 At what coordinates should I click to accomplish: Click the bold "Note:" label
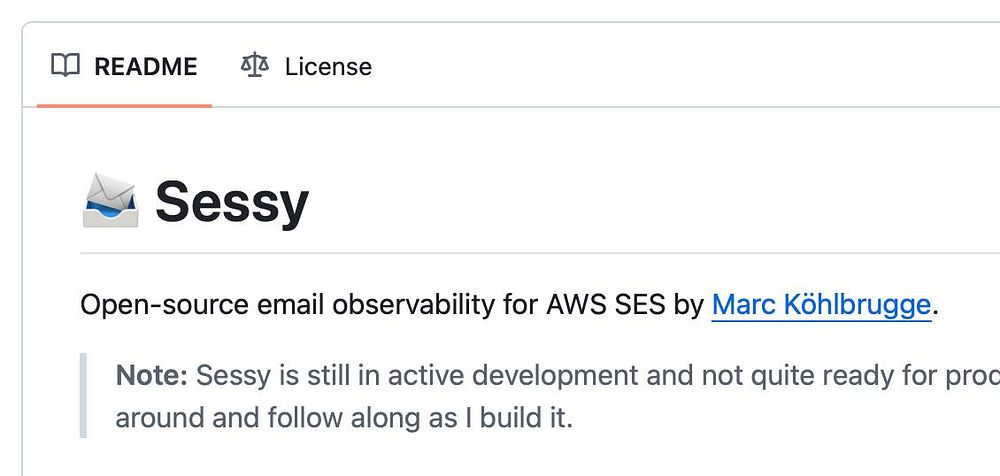point(151,376)
